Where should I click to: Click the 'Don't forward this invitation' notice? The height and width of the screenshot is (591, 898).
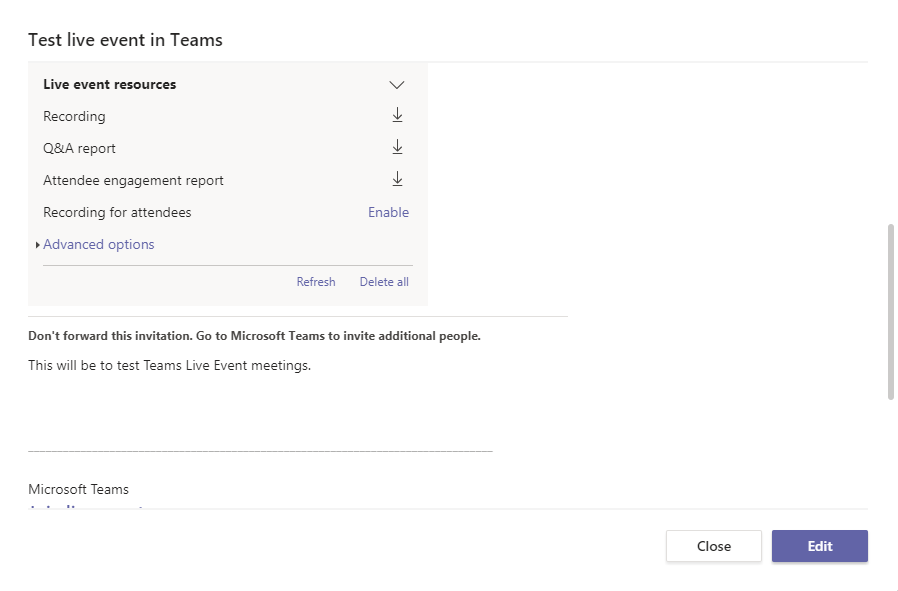254,336
